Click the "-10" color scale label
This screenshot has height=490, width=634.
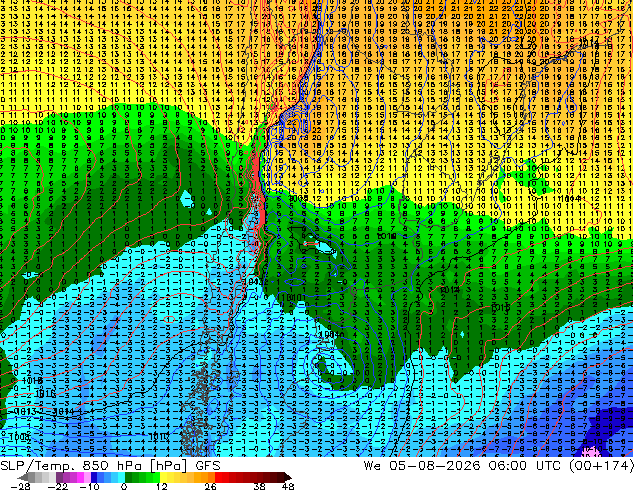(89, 486)
